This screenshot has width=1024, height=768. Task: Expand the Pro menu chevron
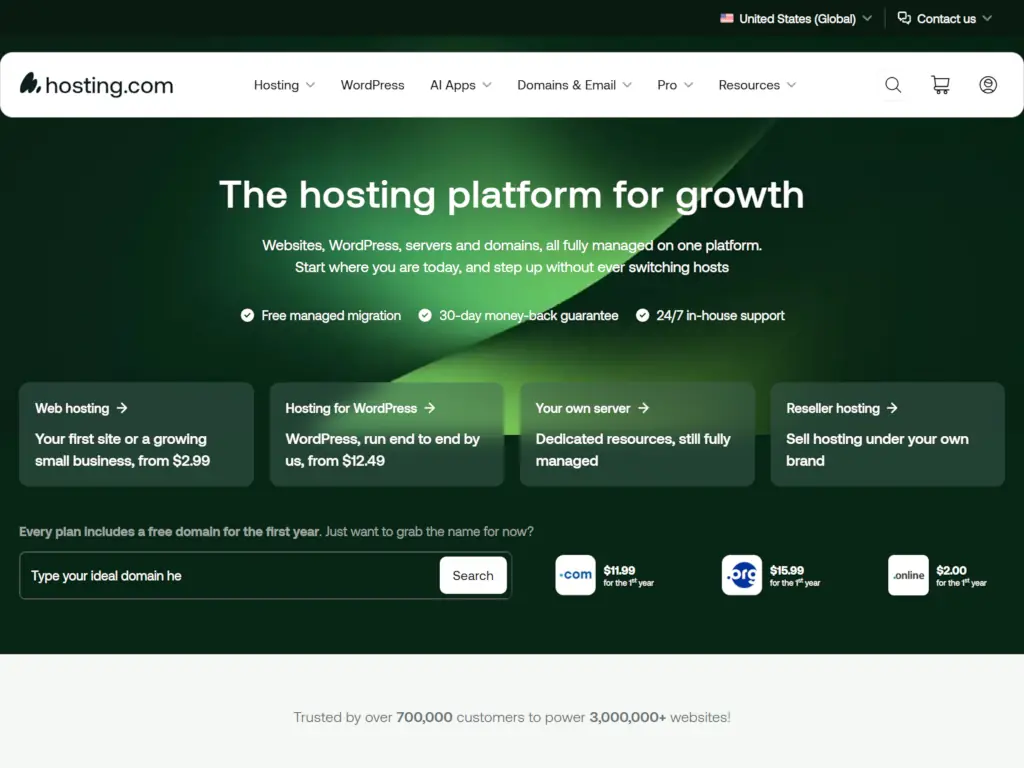(688, 85)
